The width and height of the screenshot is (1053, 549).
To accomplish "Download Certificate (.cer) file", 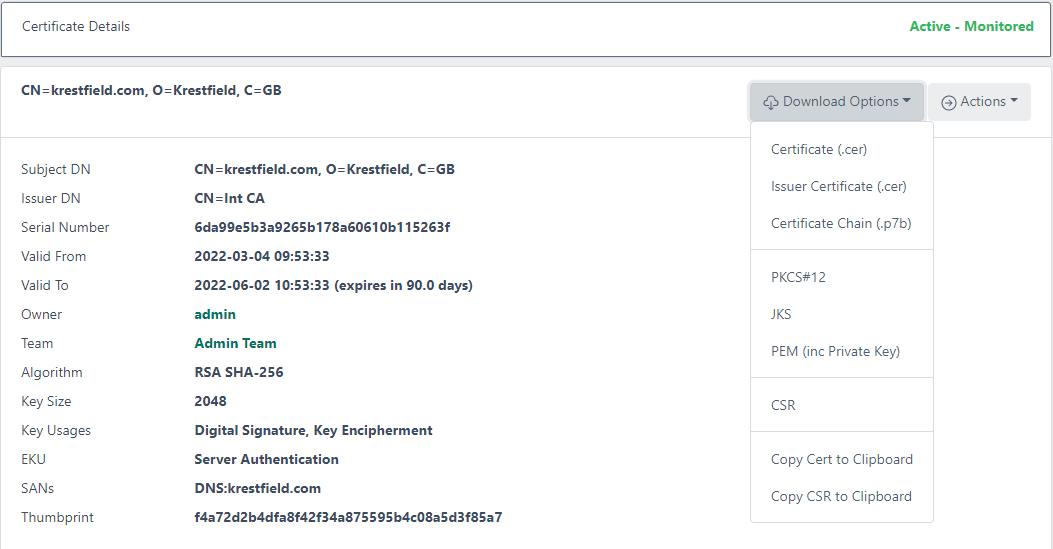I will pos(818,149).
